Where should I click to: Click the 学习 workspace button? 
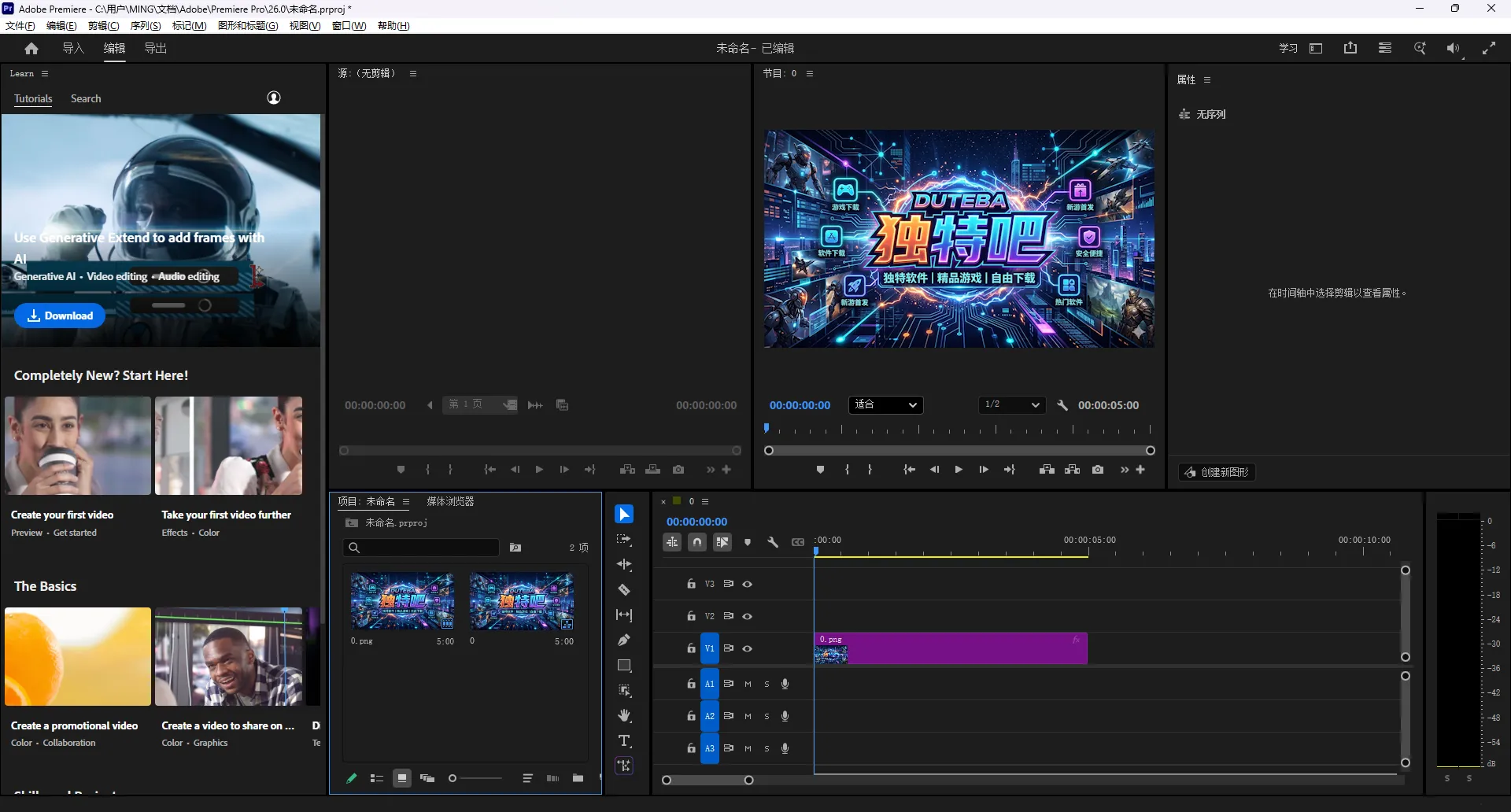click(1288, 48)
